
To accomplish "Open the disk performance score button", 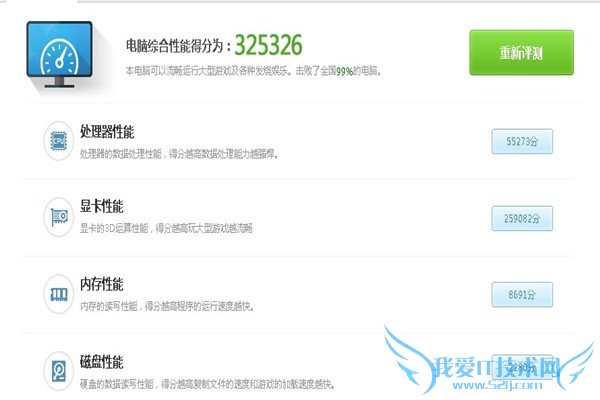I will pyautogui.click(x=522, y=367).
